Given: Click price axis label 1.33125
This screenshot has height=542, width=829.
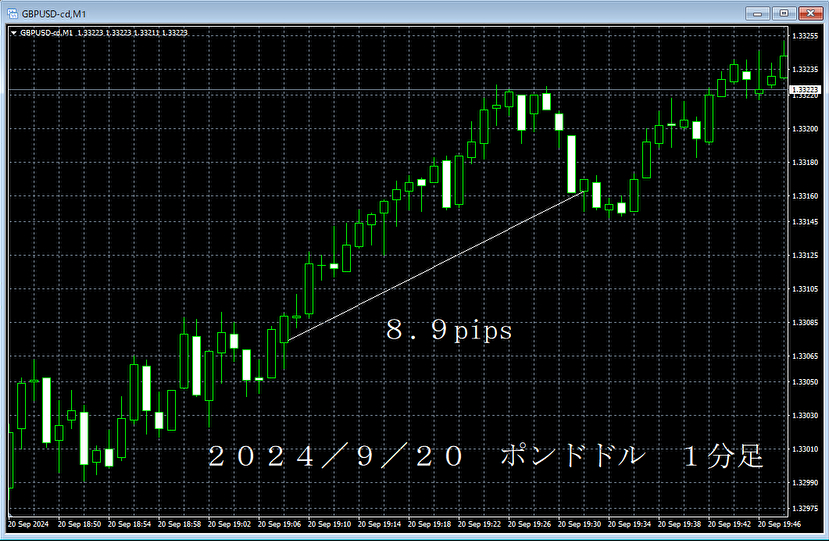Looking at the screenshot, I should (805, 255).
